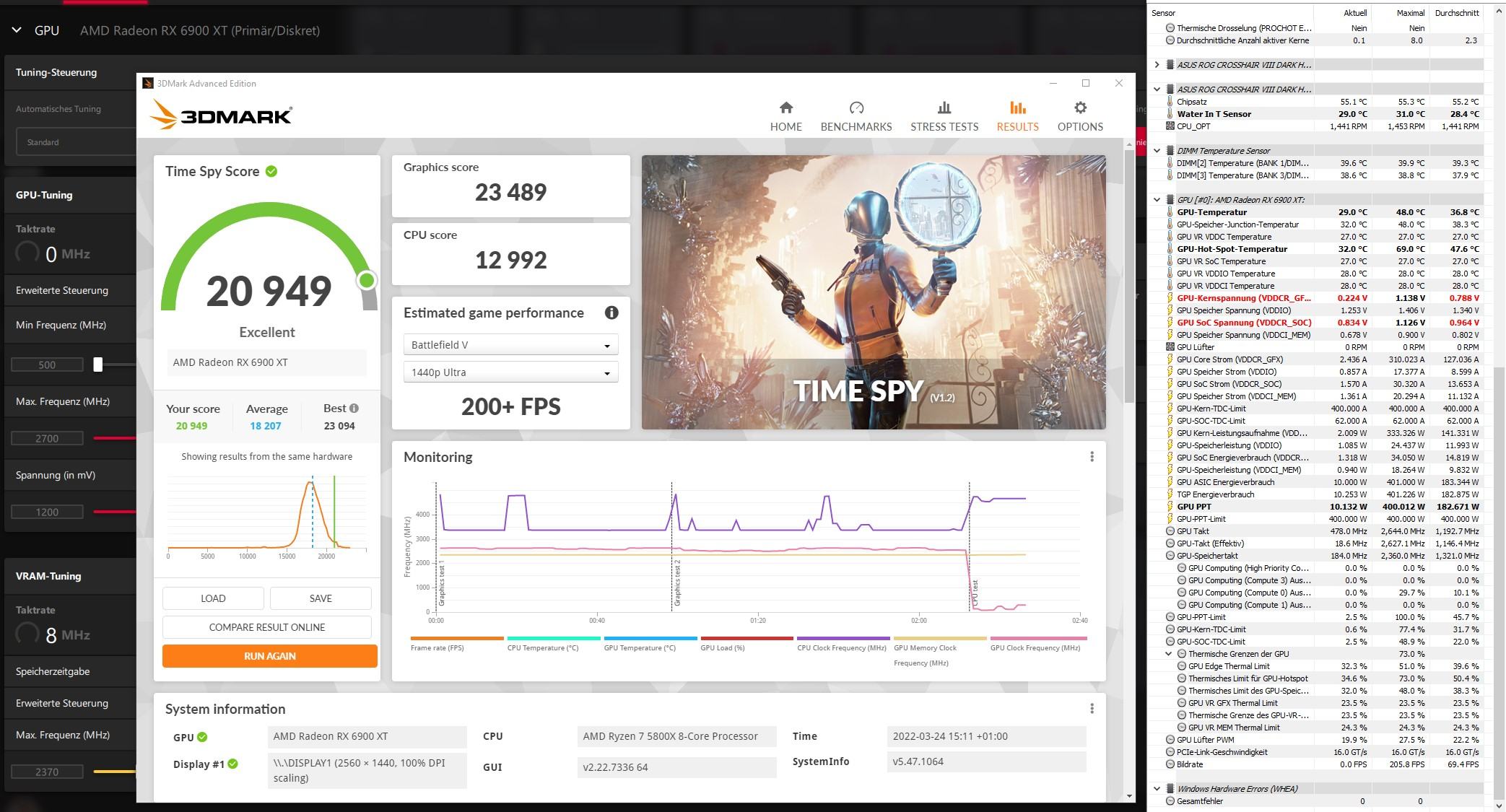Collapse the GPU section chevron in Radeon software
This screenshot has width=1506, height=812.
tap(17, 30)
